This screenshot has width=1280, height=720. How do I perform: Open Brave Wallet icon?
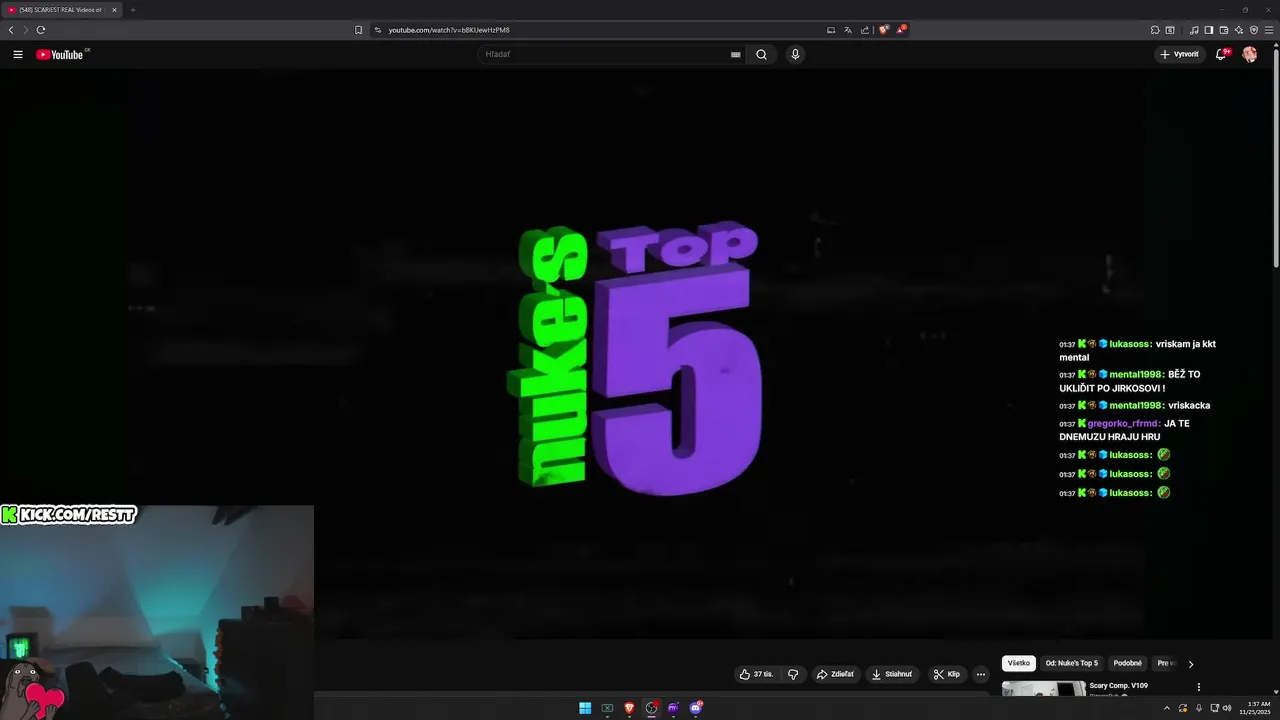coord(1224,30)
